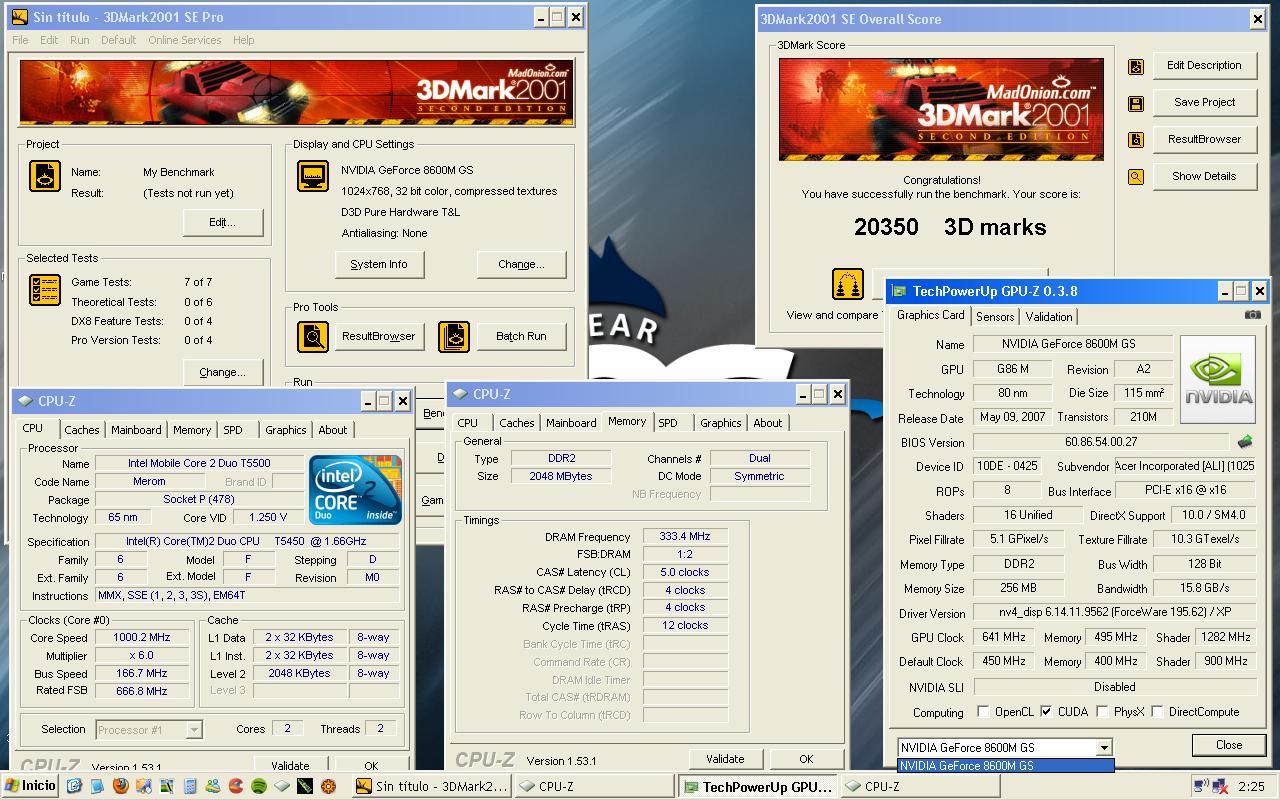Click the CPU-Z Specification field
1280x800 pixels.
[x=249, y=541]
